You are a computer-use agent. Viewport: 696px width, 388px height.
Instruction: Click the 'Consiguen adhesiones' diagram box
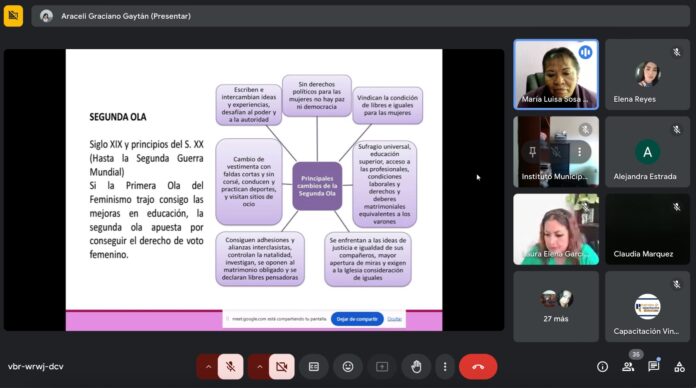pos(260,258)
